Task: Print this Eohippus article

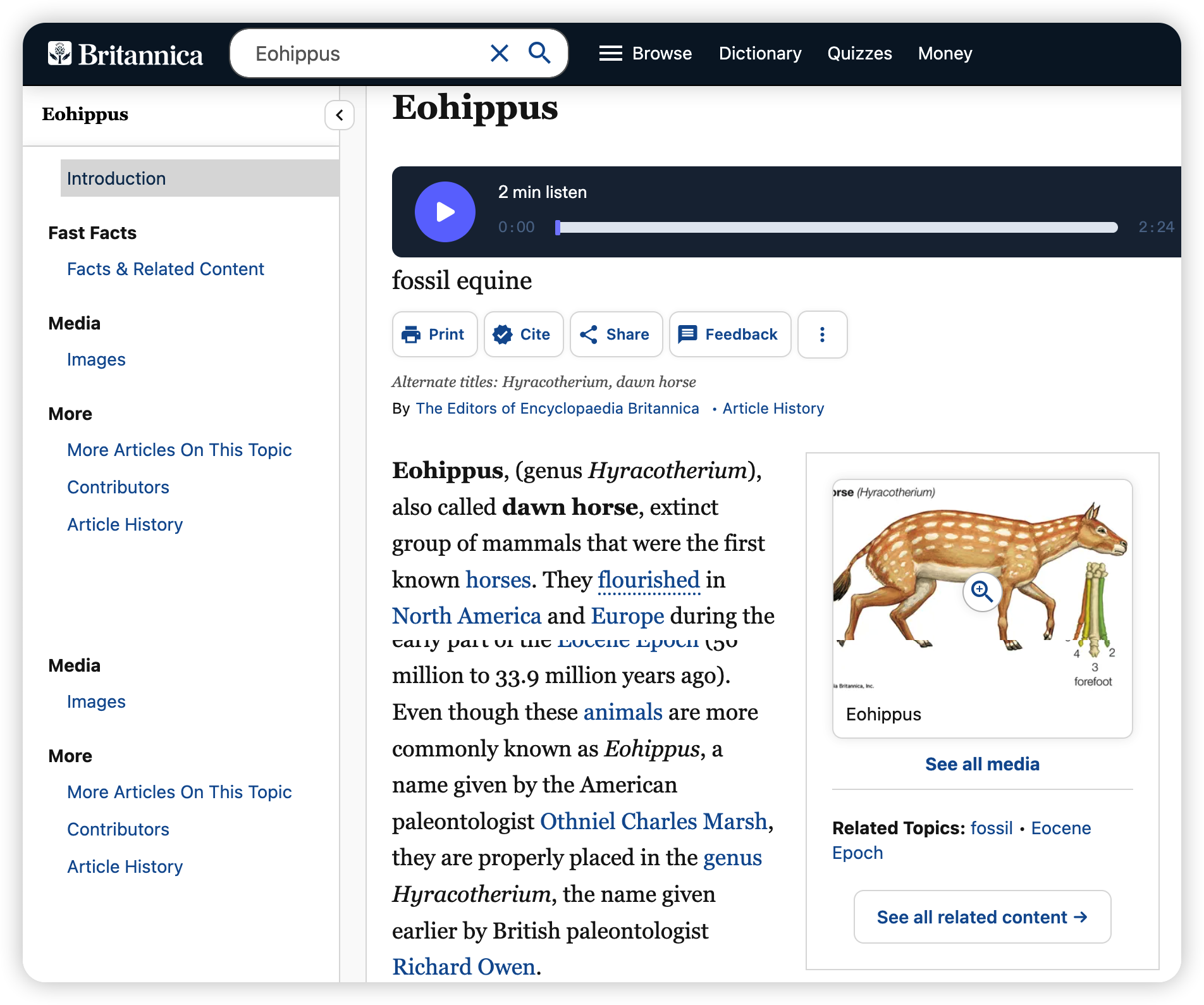Action: (x=434, y=335)
